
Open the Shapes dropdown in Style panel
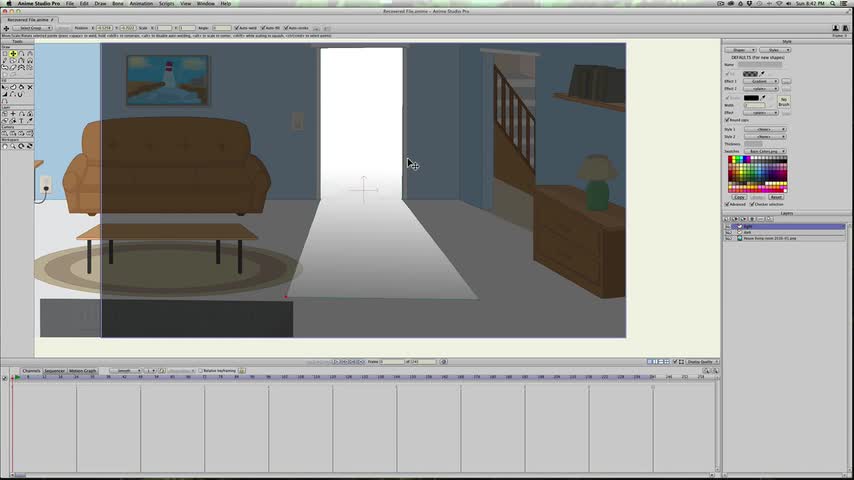pyautogui.click(x=740, y=50)
